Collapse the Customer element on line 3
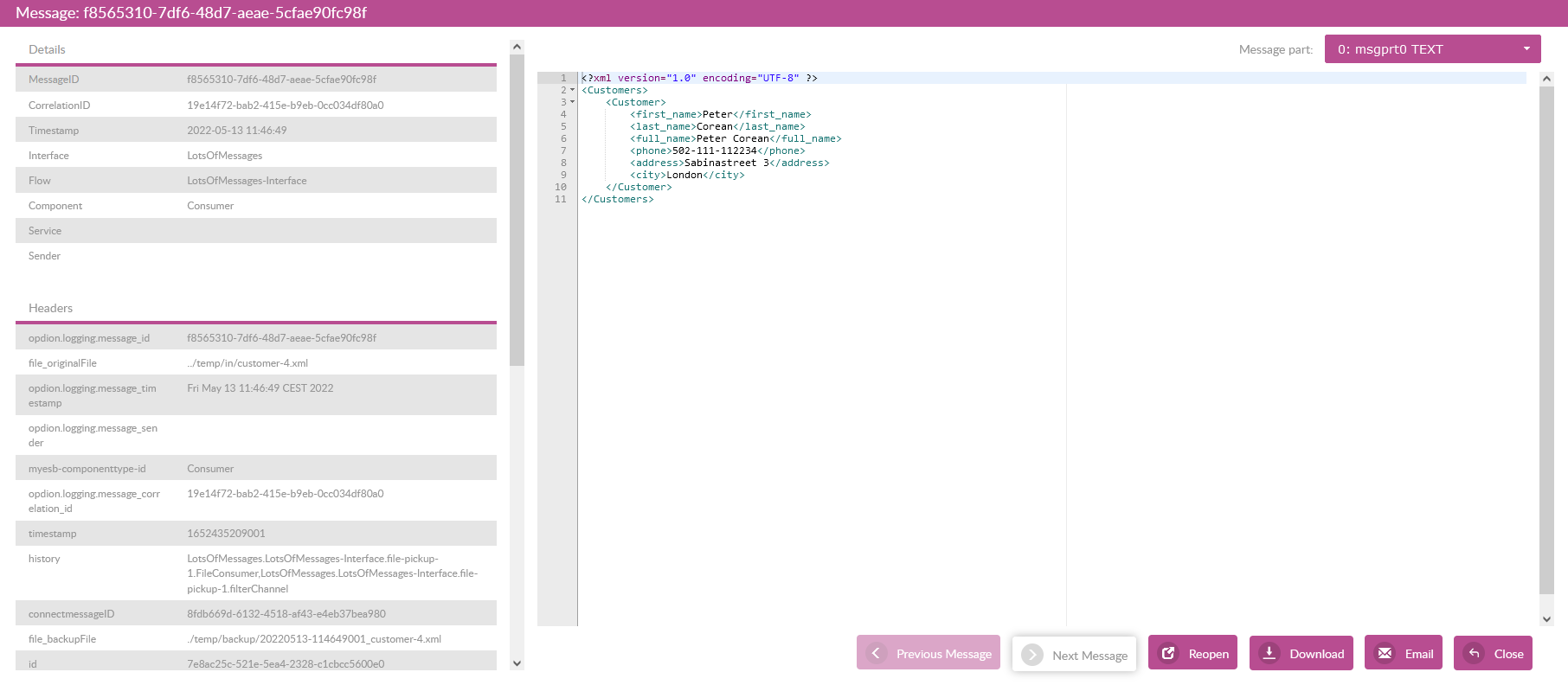 click(572, 102)
